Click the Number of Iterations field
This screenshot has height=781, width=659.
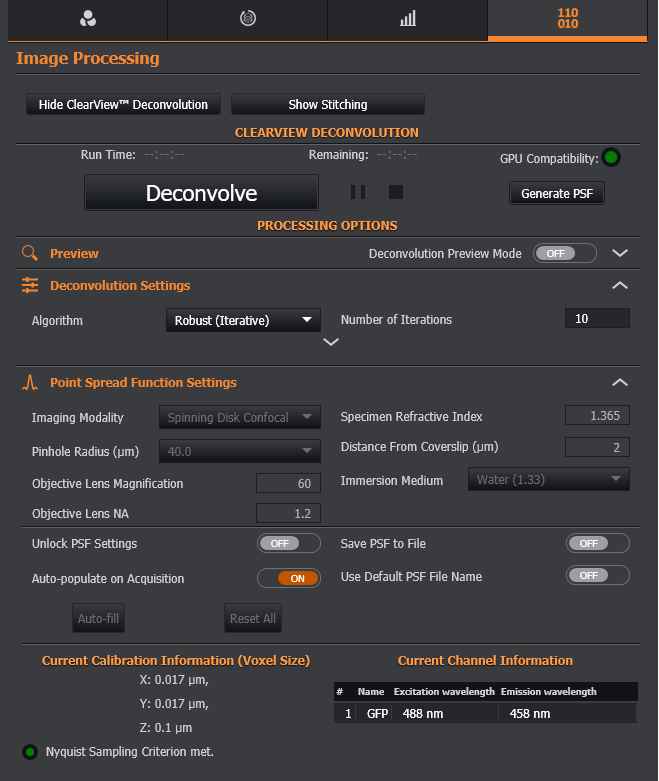pyautogui.click(x=597, y=319)
